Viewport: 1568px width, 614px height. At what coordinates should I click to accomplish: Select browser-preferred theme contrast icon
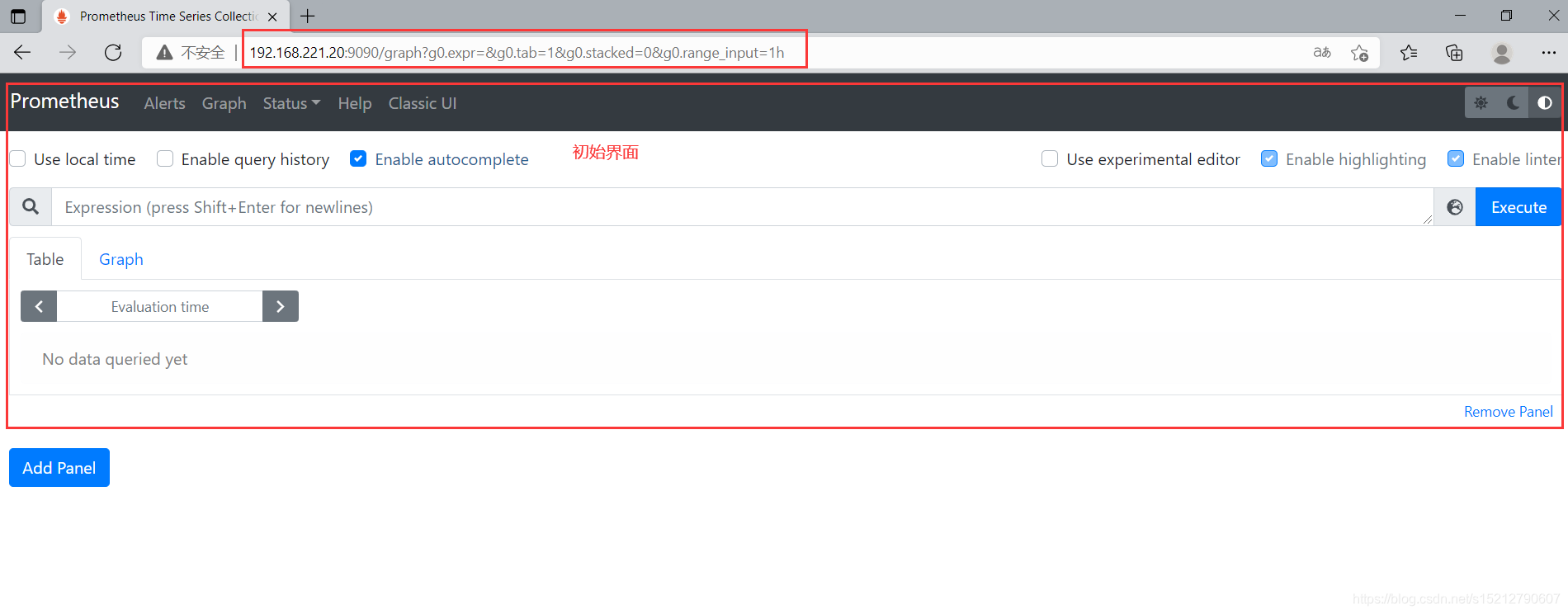[x=1545, y=103]
